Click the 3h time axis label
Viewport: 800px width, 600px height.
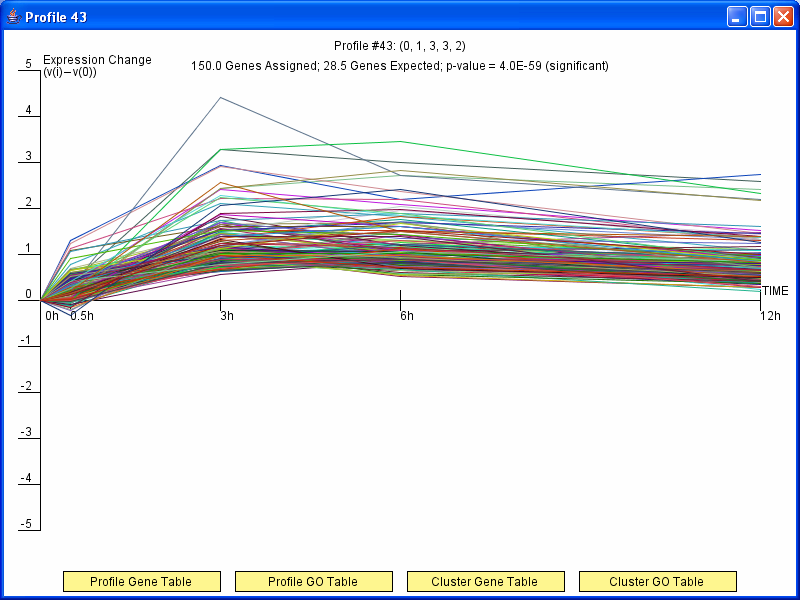tap(227, 316)
